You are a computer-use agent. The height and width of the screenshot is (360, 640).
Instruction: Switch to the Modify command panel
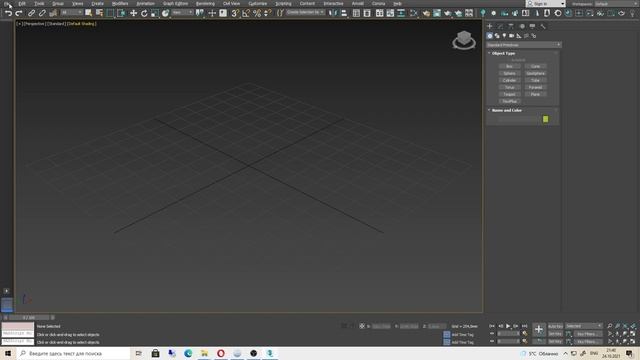500,26
